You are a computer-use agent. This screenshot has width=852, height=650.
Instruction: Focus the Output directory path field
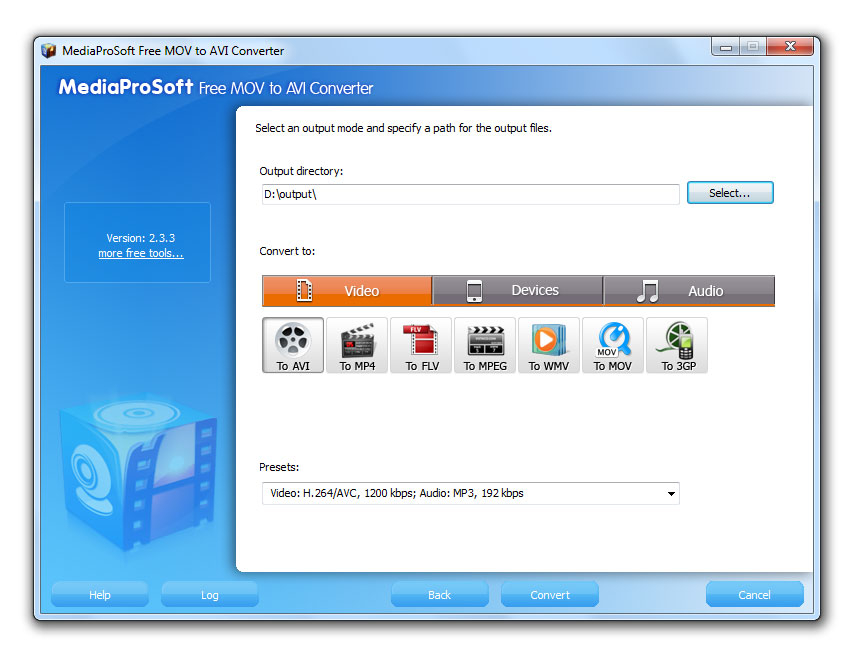click(471, 195)
